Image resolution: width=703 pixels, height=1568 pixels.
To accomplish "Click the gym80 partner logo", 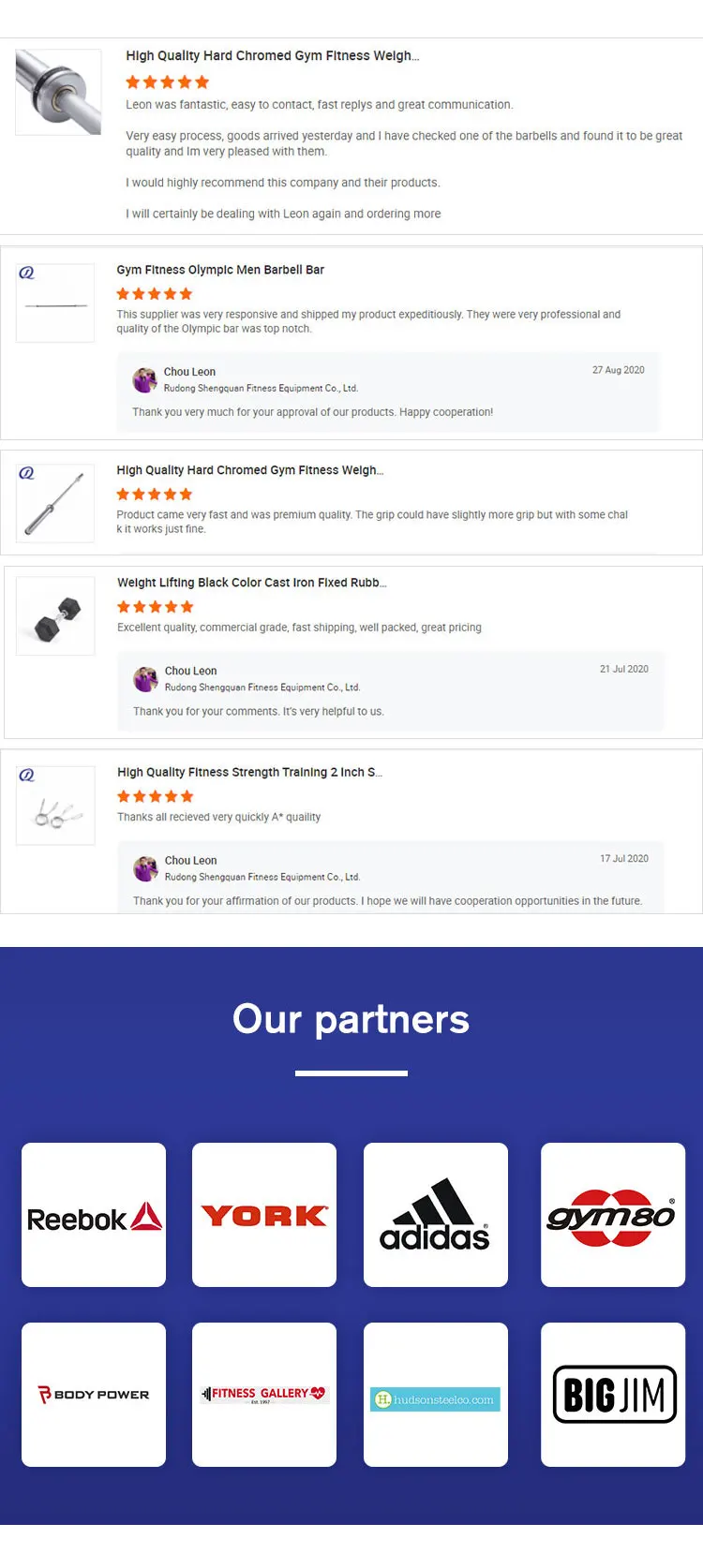I will click(612, 1215).
